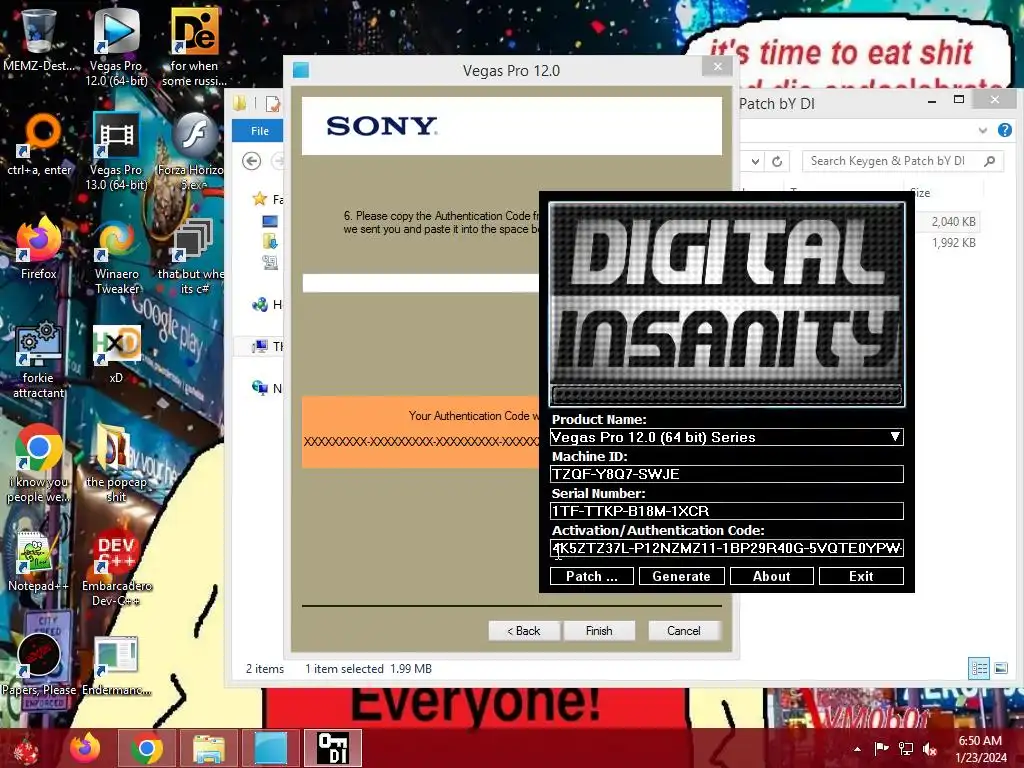Open the Chrome 'i know you people we...' shortcut
The width and height of the screenshot is (1024, 768).
coord(39,464)
